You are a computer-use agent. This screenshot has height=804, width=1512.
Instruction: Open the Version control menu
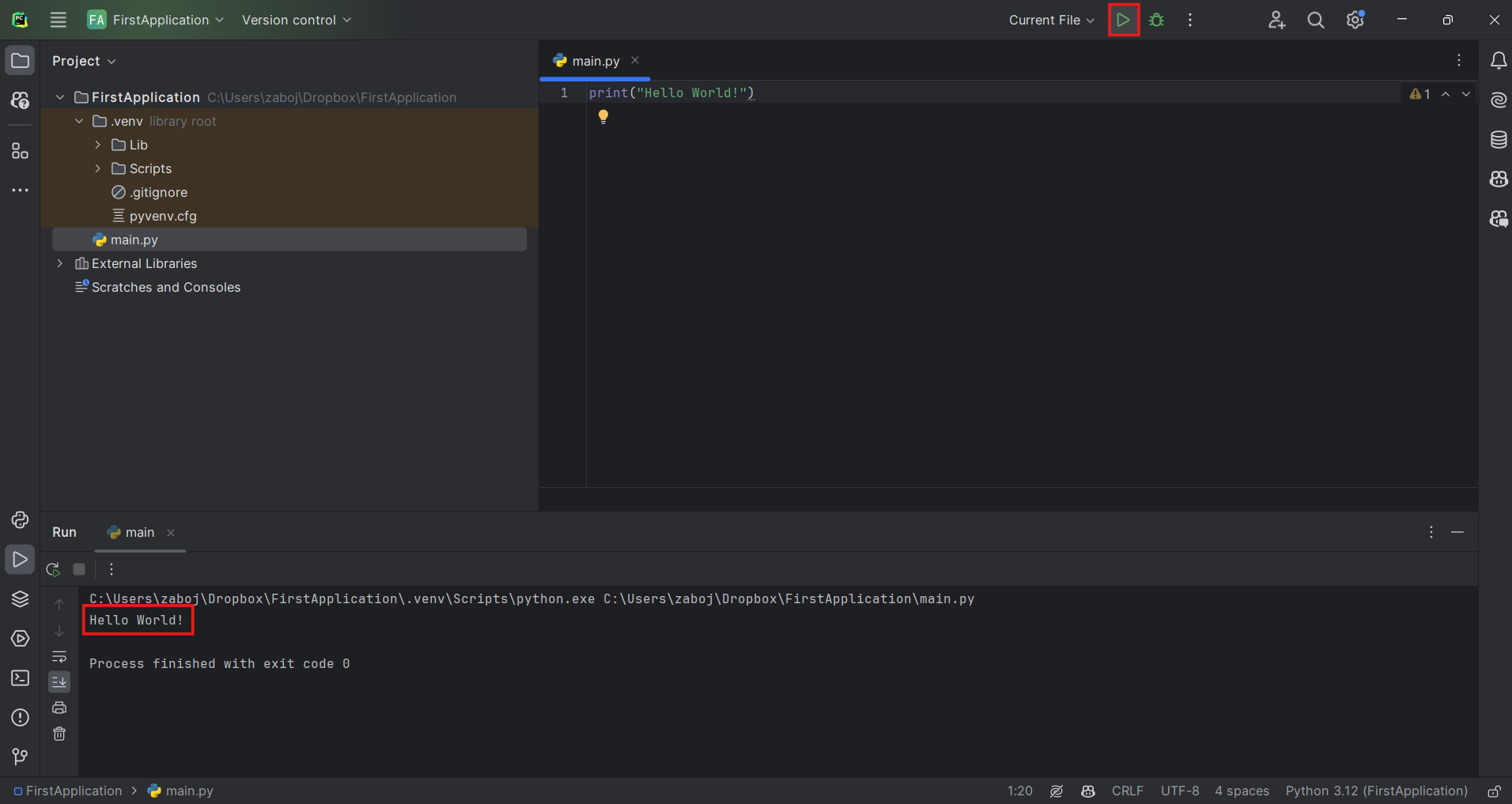click(x=296, y=20)
